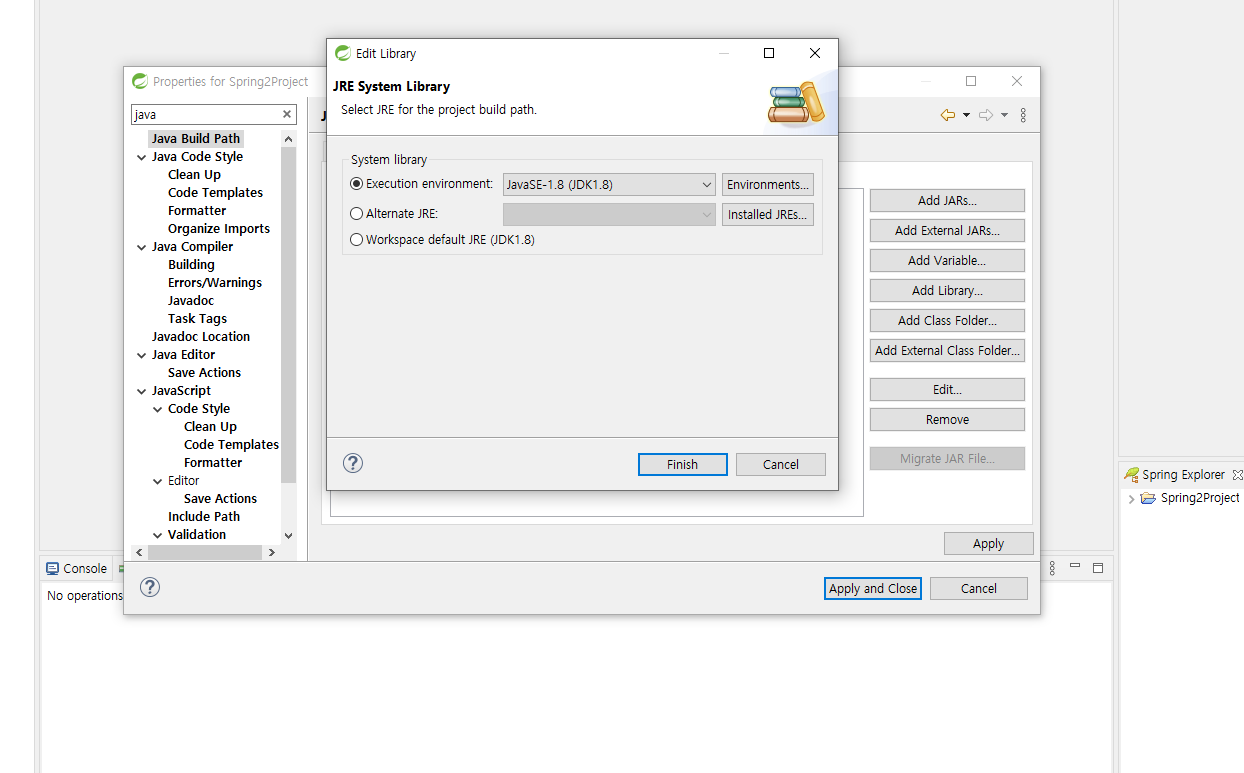Click down arrow of properties tree scrollbar
This screenshot has height=773, width=1244.
[289, 536]
